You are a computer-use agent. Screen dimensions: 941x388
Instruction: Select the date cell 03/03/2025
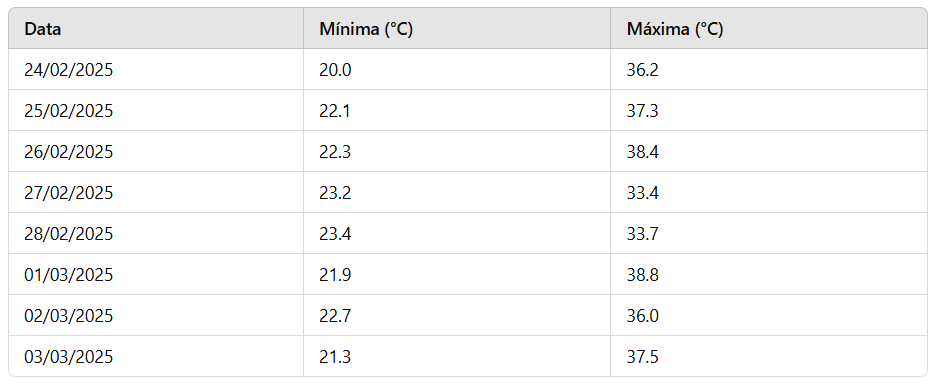click(68, 357)
